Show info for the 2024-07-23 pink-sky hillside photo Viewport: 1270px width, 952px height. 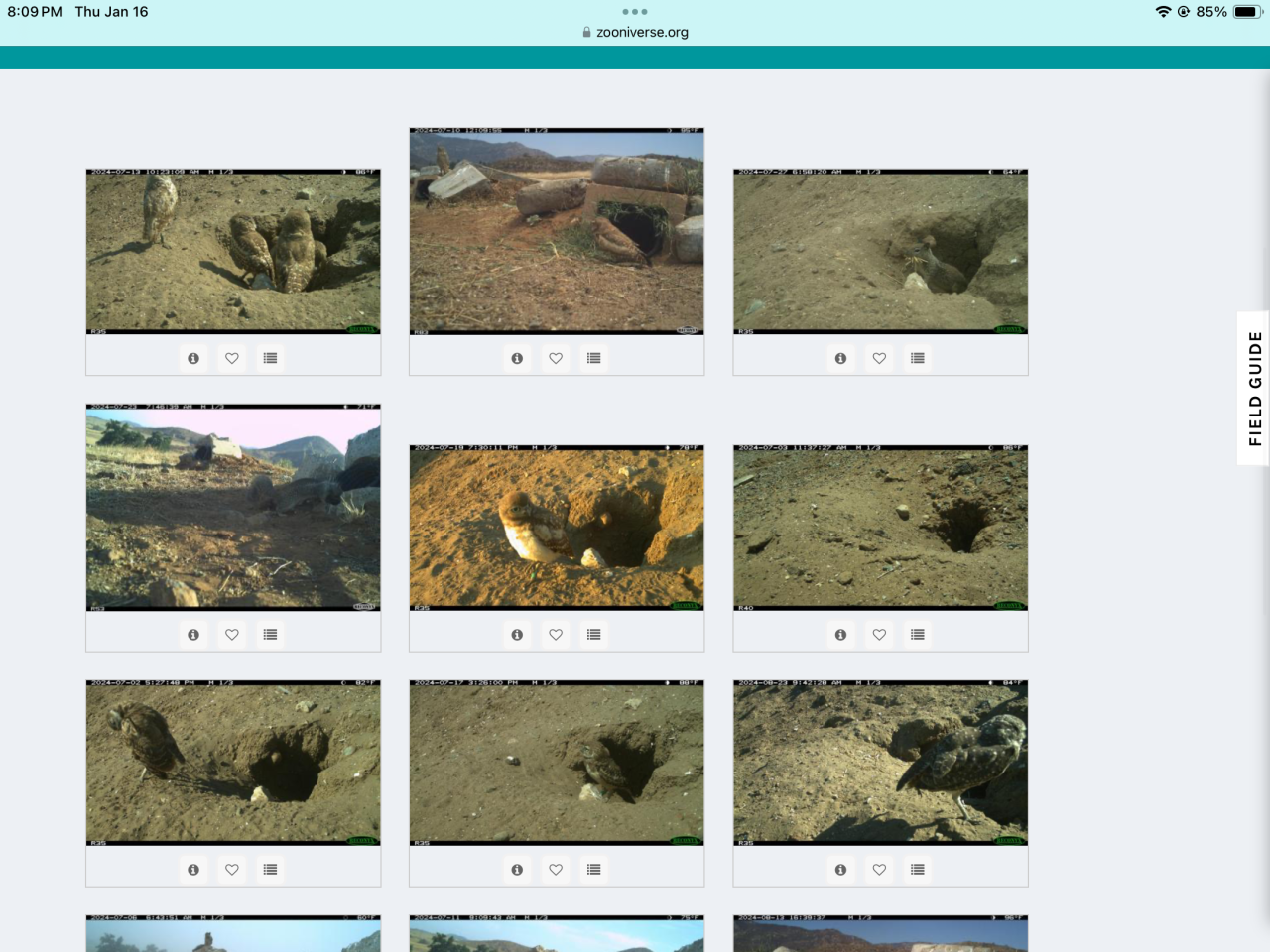[x=193, y=634]
